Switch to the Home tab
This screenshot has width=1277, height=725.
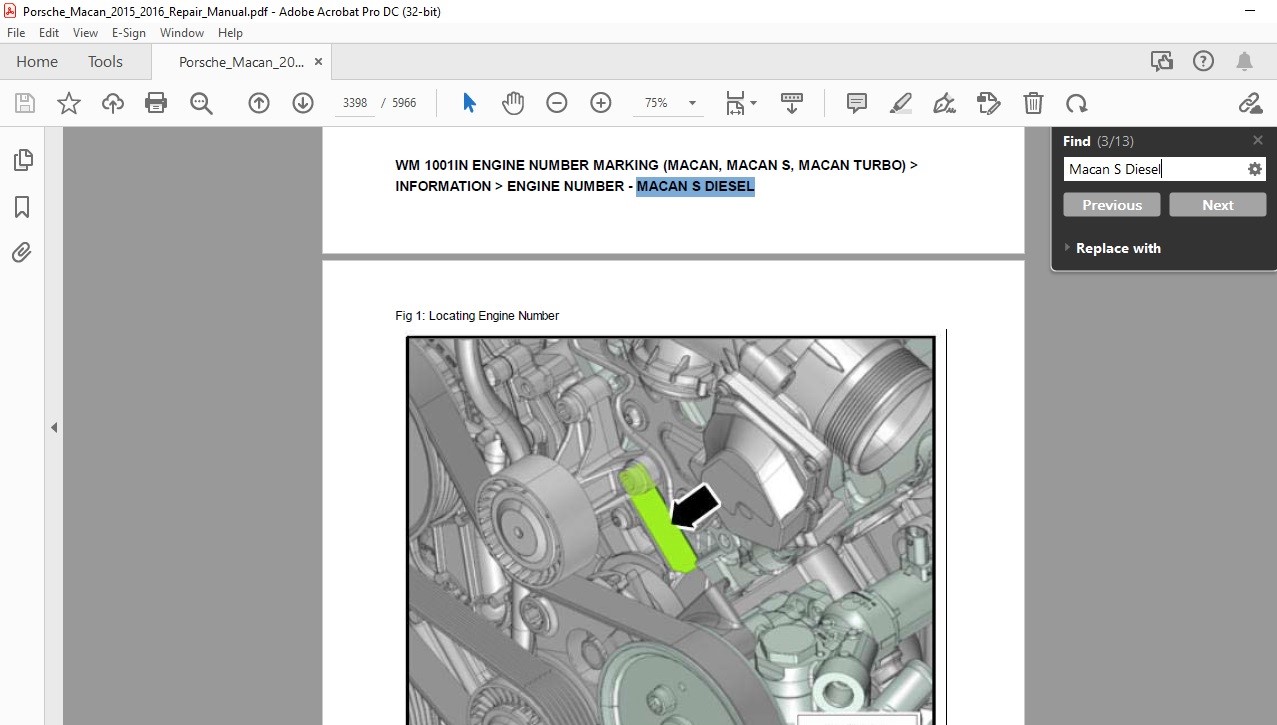[x=37, y=62]
